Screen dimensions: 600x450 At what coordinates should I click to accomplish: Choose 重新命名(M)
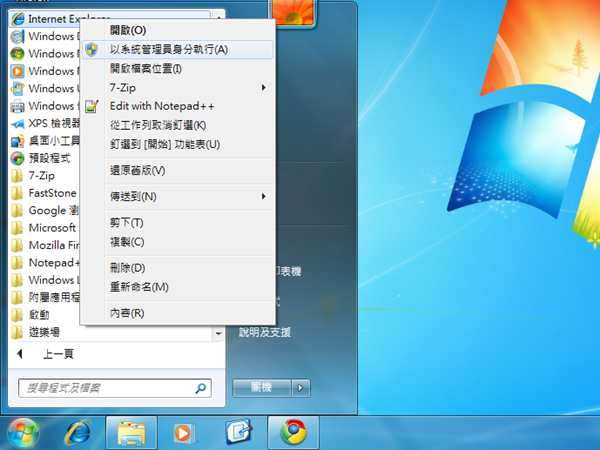click(178, 287)
